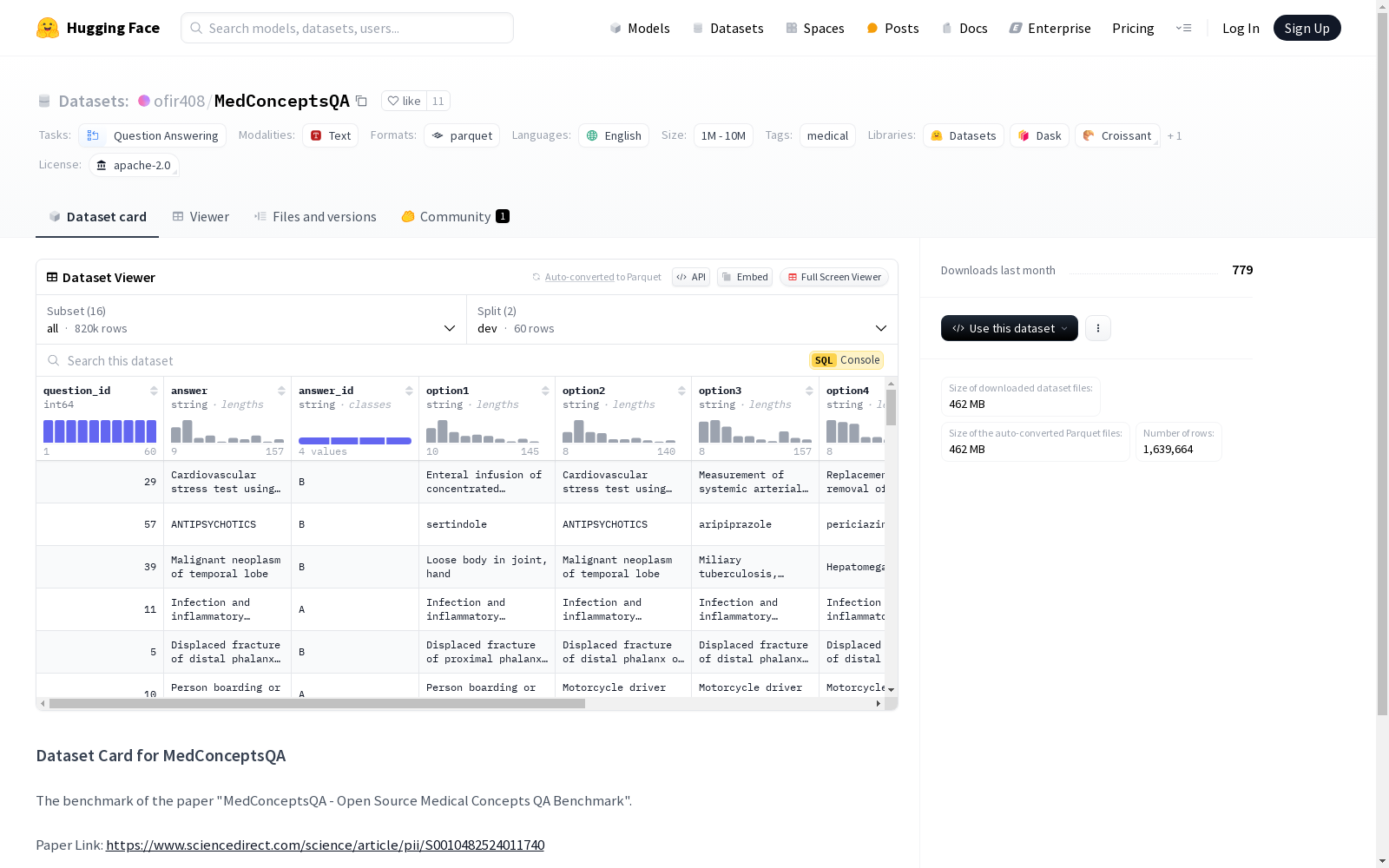Click the ofir408 user avatar

(x=144, y=101)
